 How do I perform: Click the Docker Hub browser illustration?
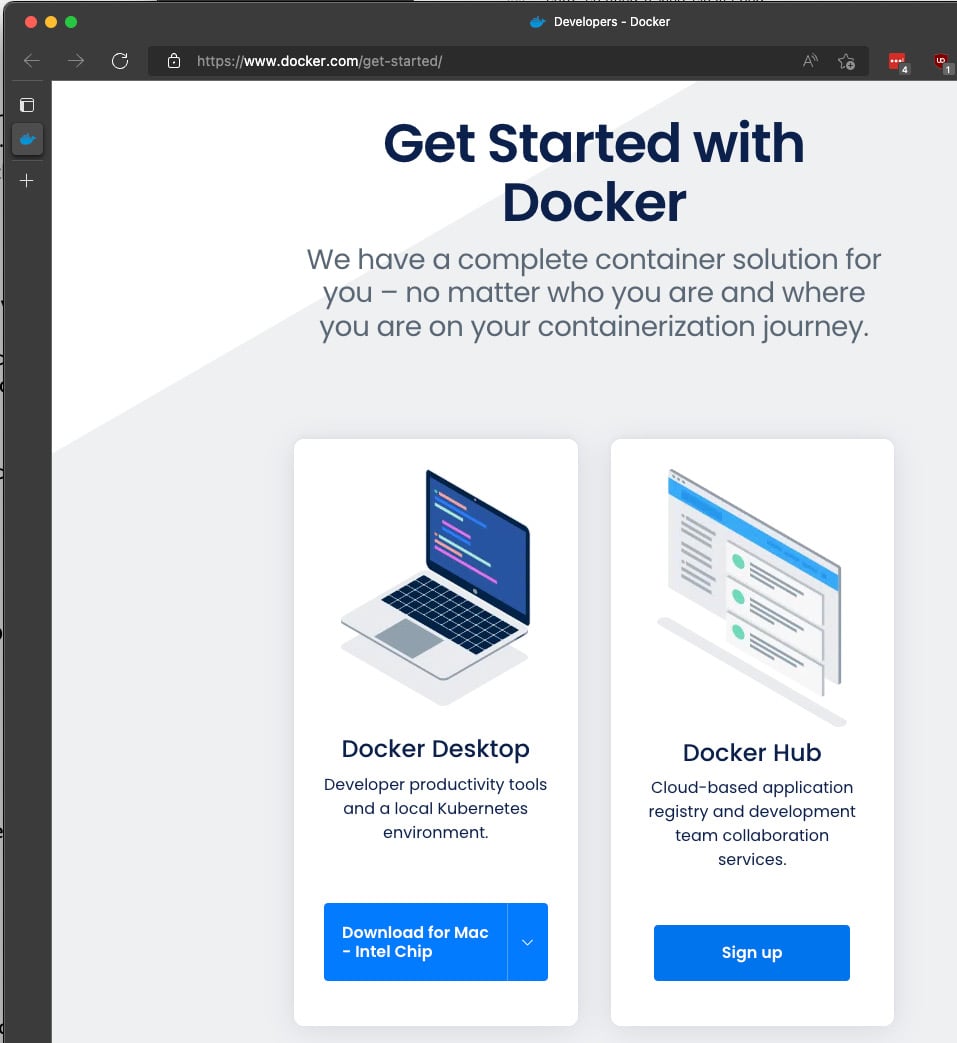click(x=752, y=597)
